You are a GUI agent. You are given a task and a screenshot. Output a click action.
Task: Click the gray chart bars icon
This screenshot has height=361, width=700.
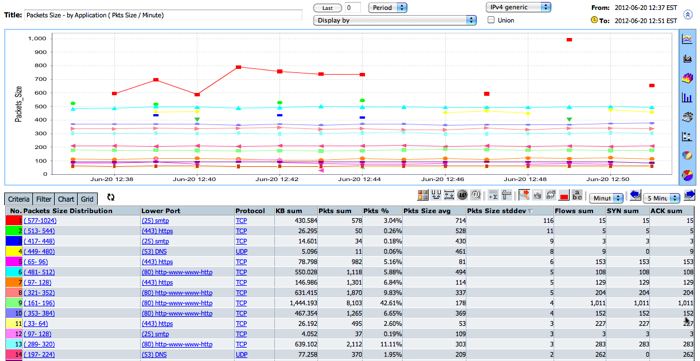(x=538, y=195)
